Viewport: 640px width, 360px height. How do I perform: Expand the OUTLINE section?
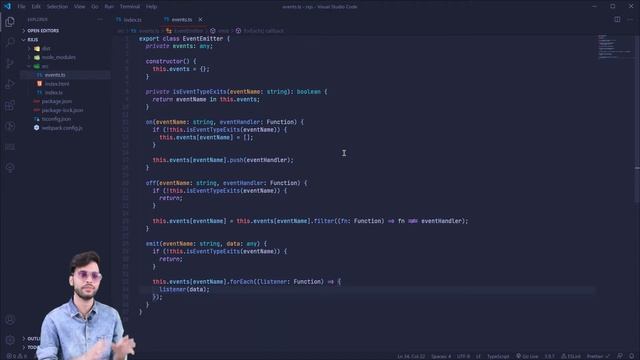[x=33, y=338]
